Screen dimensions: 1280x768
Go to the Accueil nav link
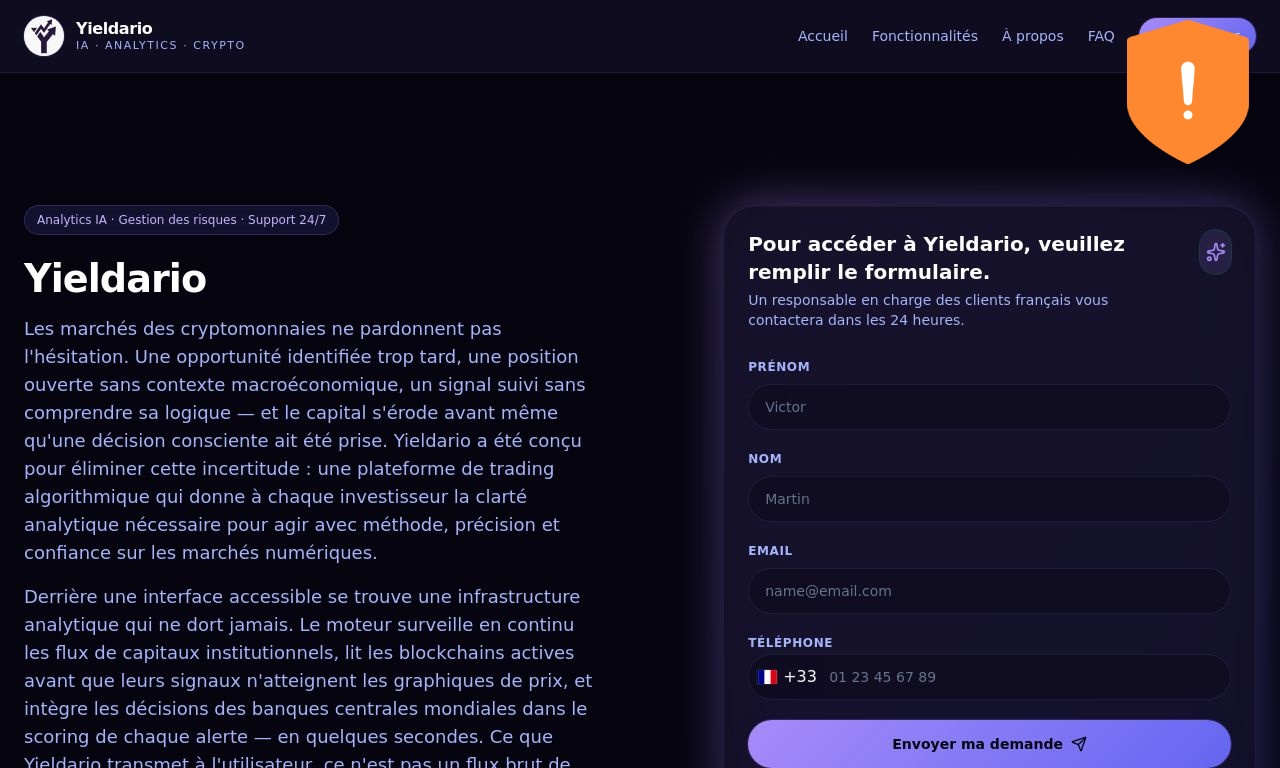(823, 36)
